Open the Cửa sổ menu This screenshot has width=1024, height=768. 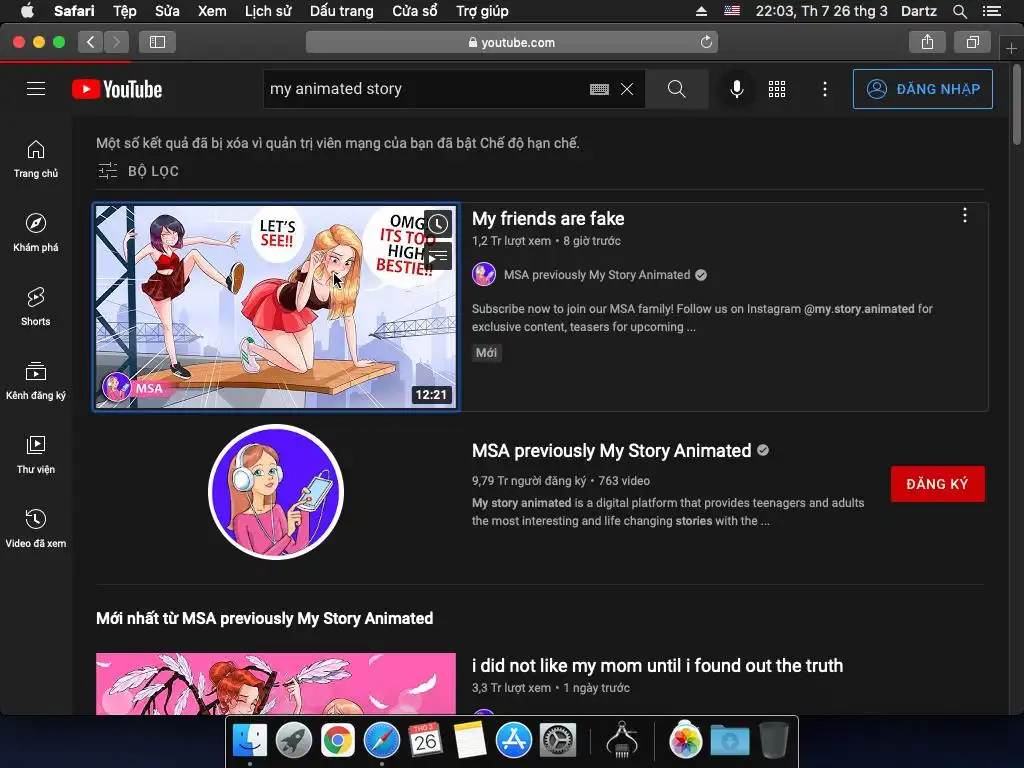tap(415, 11)
